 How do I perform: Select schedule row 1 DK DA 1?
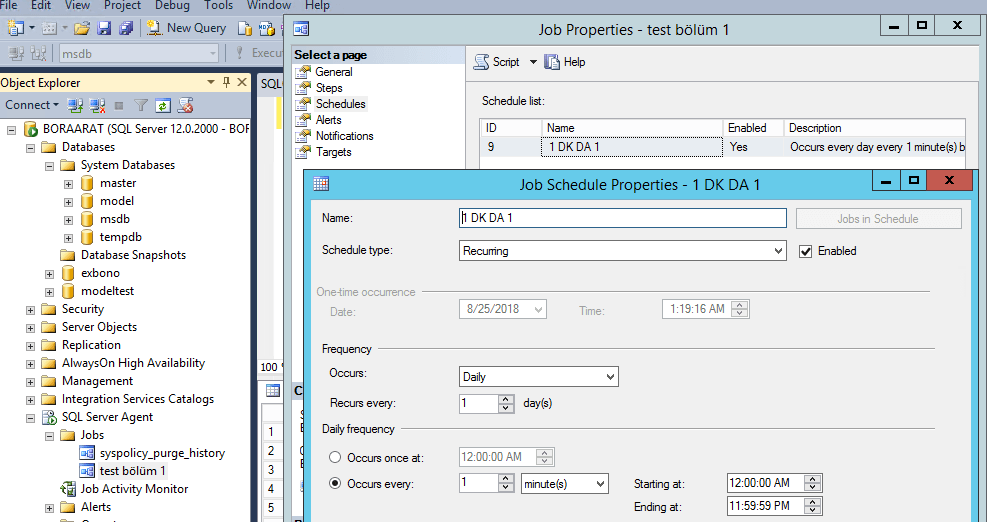pyautogui.click(x=722, y=147)
